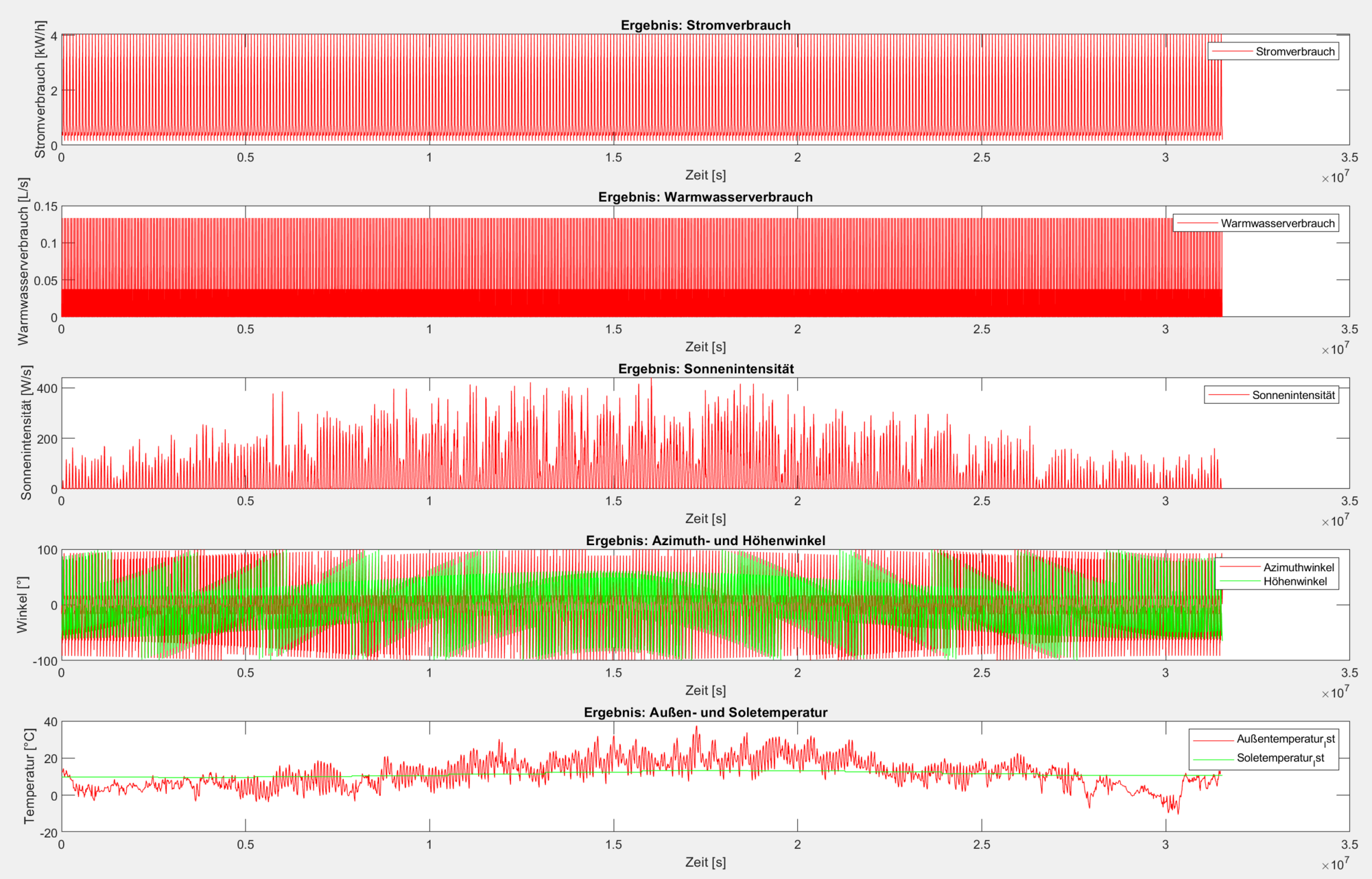Image resolution: width=1372 pixels, height=879 pixels.
Task: Click the Warmwasserverbrauch legend label
Action: pyautogui.click(x=1277, y=224)
